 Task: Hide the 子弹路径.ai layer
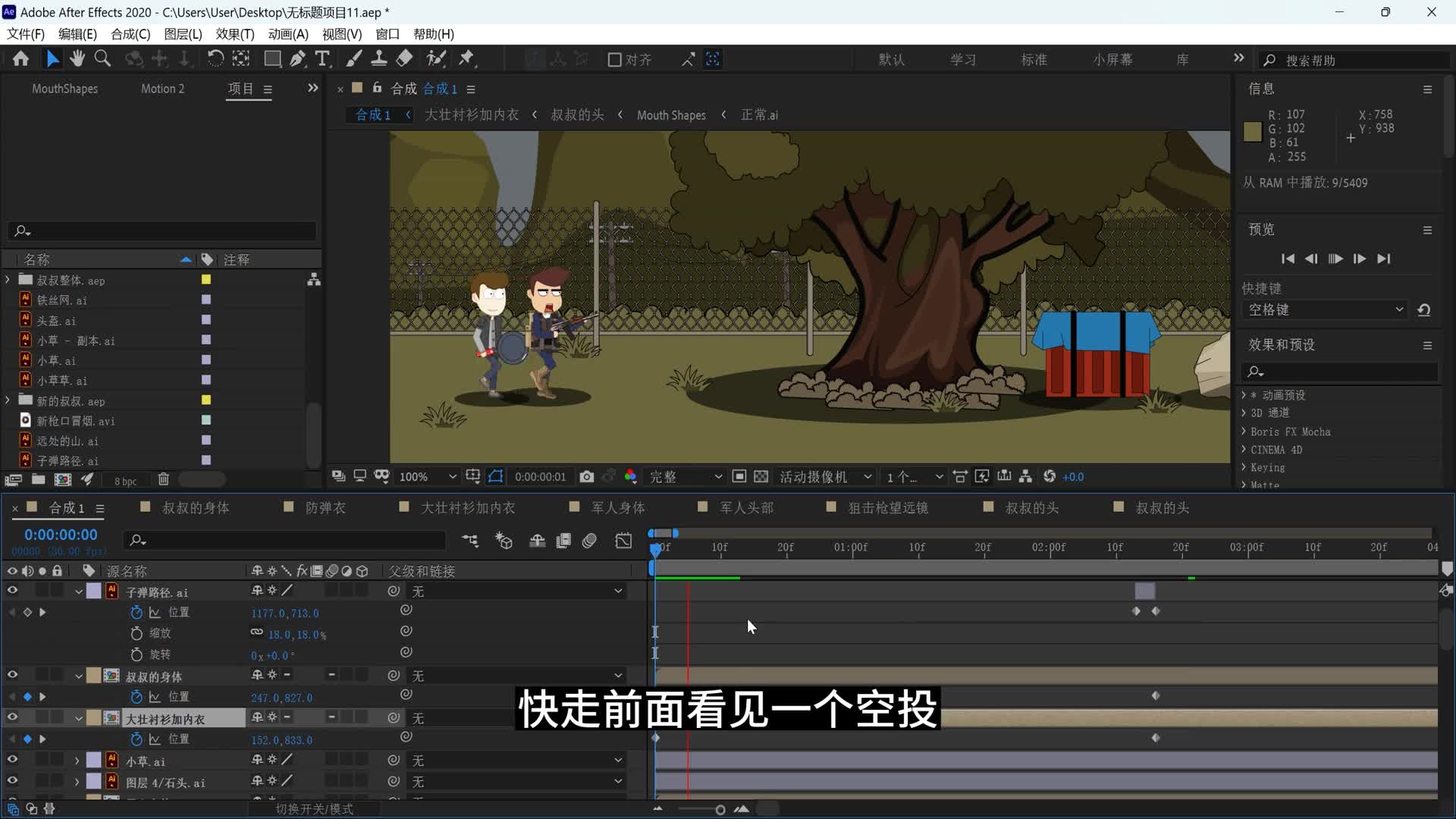click(12, 591)
